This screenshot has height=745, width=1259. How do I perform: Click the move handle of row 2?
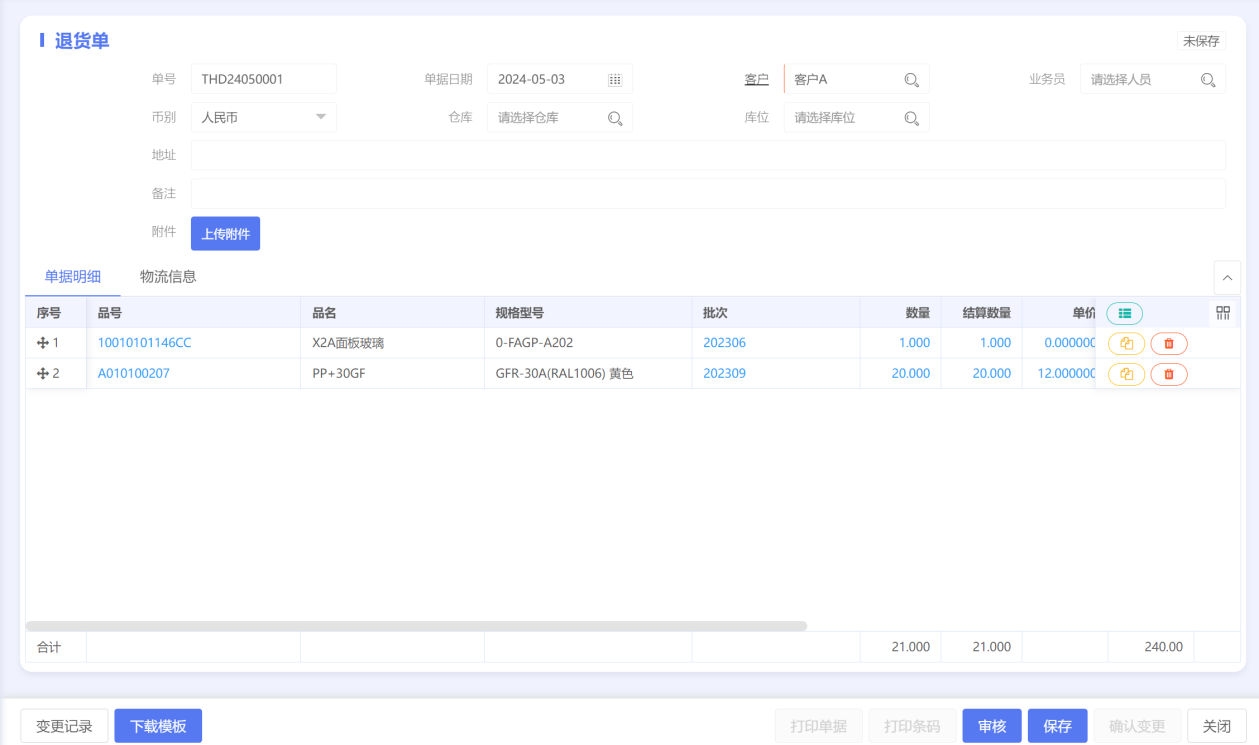tap(43, 374)
